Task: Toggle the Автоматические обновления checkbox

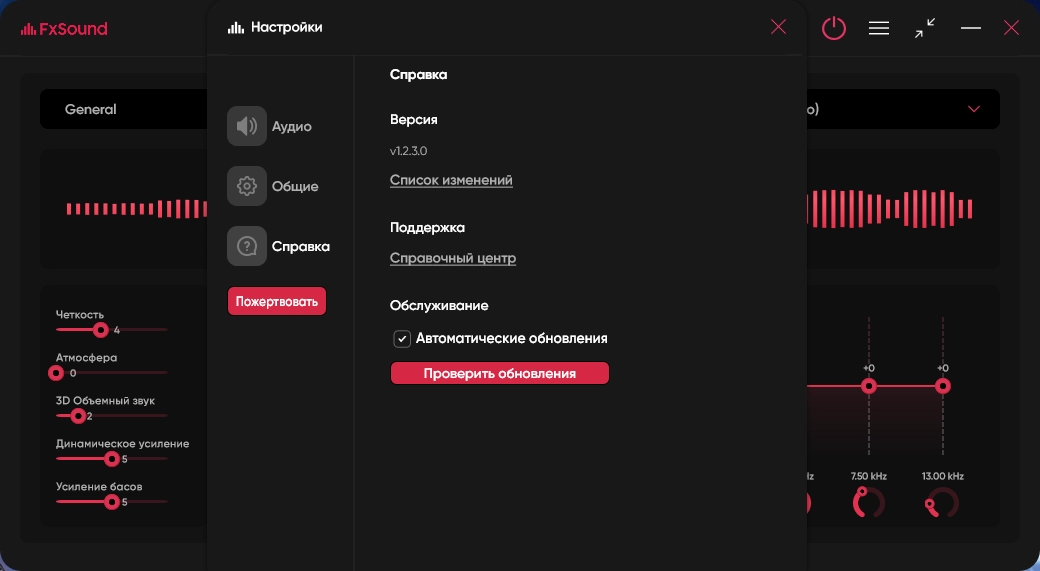Action: (402, 339)
